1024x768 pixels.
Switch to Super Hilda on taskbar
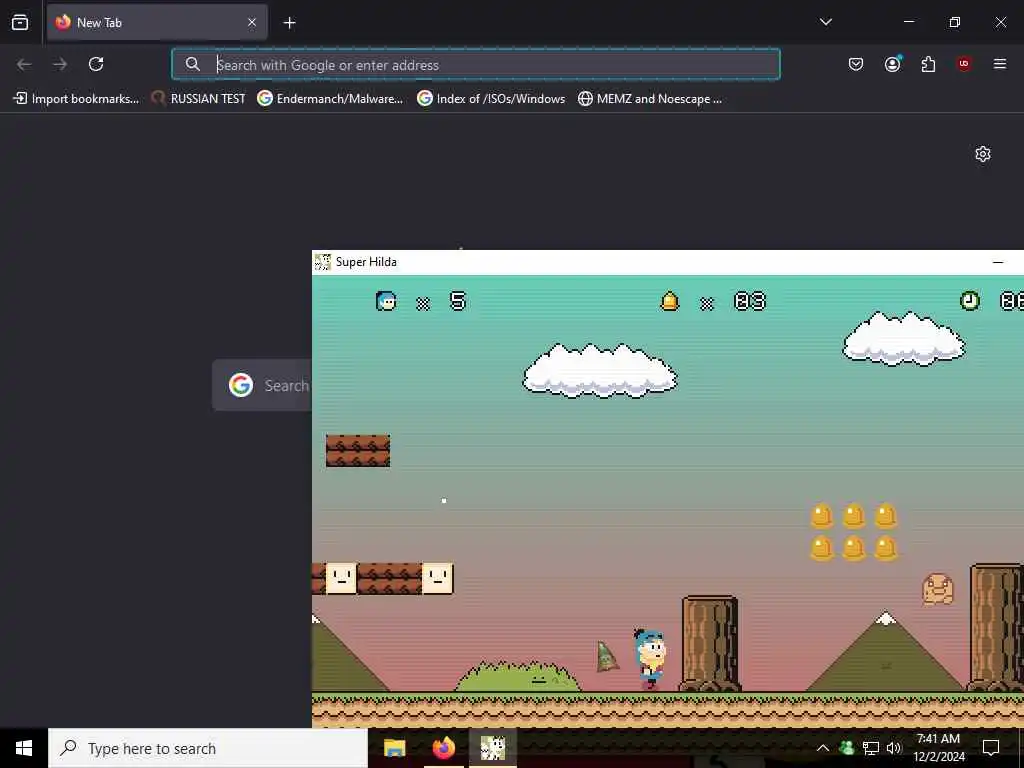point(493,748)
